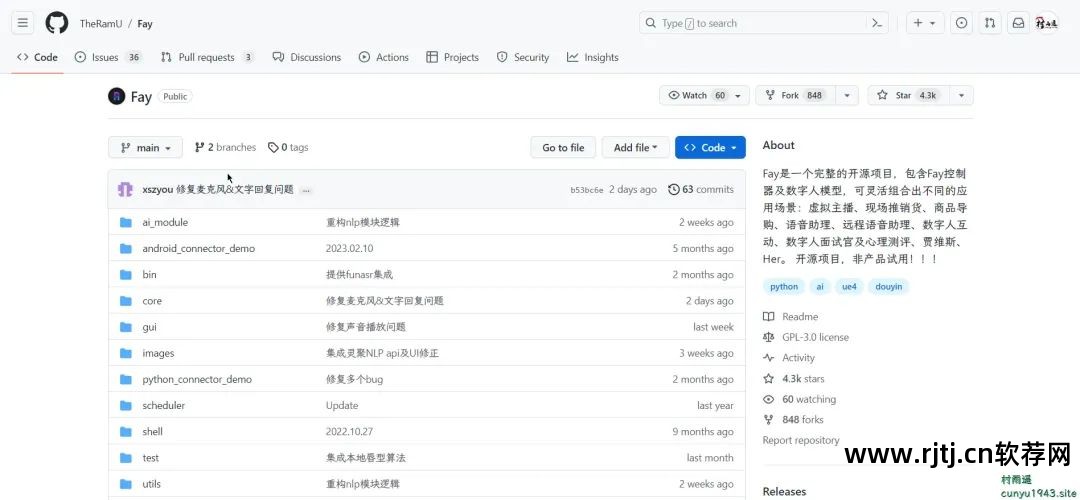Open the user profile avatar menu
The height and width of the screenshot is (500, 1080).
[x=1046, y=23]
